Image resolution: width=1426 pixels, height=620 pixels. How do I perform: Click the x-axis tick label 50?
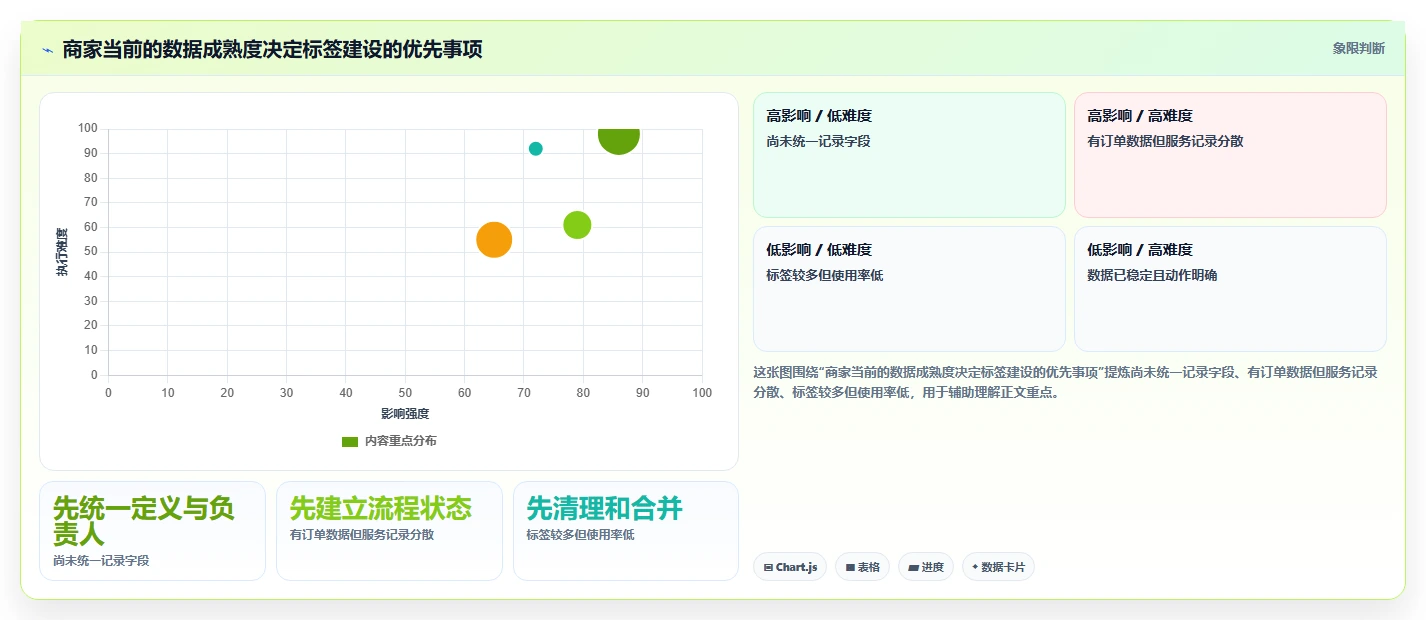coord(405,393)
